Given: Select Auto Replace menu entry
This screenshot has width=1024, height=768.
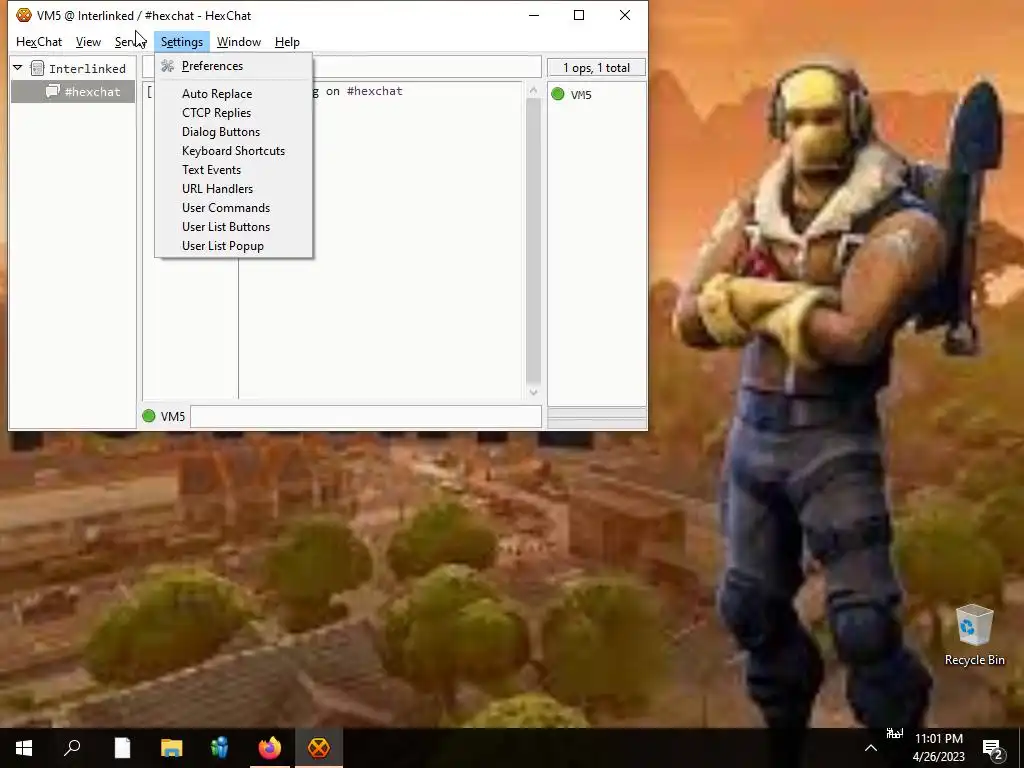Looking at the screenshot, I should pyautogui.click(x=217, y=94).
